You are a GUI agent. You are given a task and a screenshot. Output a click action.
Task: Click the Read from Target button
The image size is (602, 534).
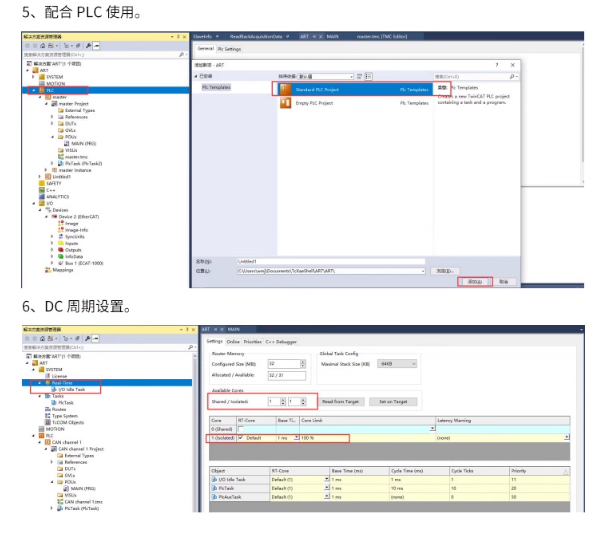pyautogui.click(x=341, y=402)
